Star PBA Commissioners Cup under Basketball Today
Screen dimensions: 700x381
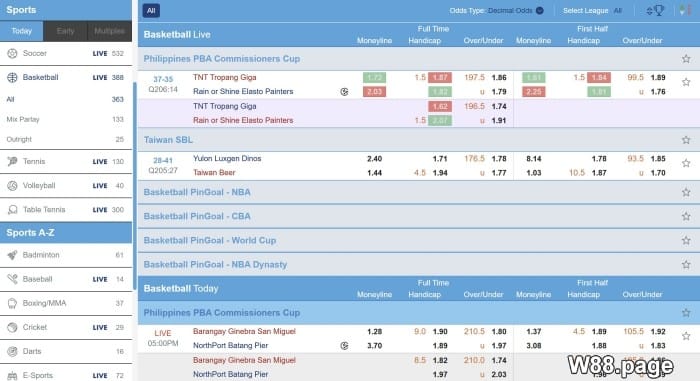[686, 313]
